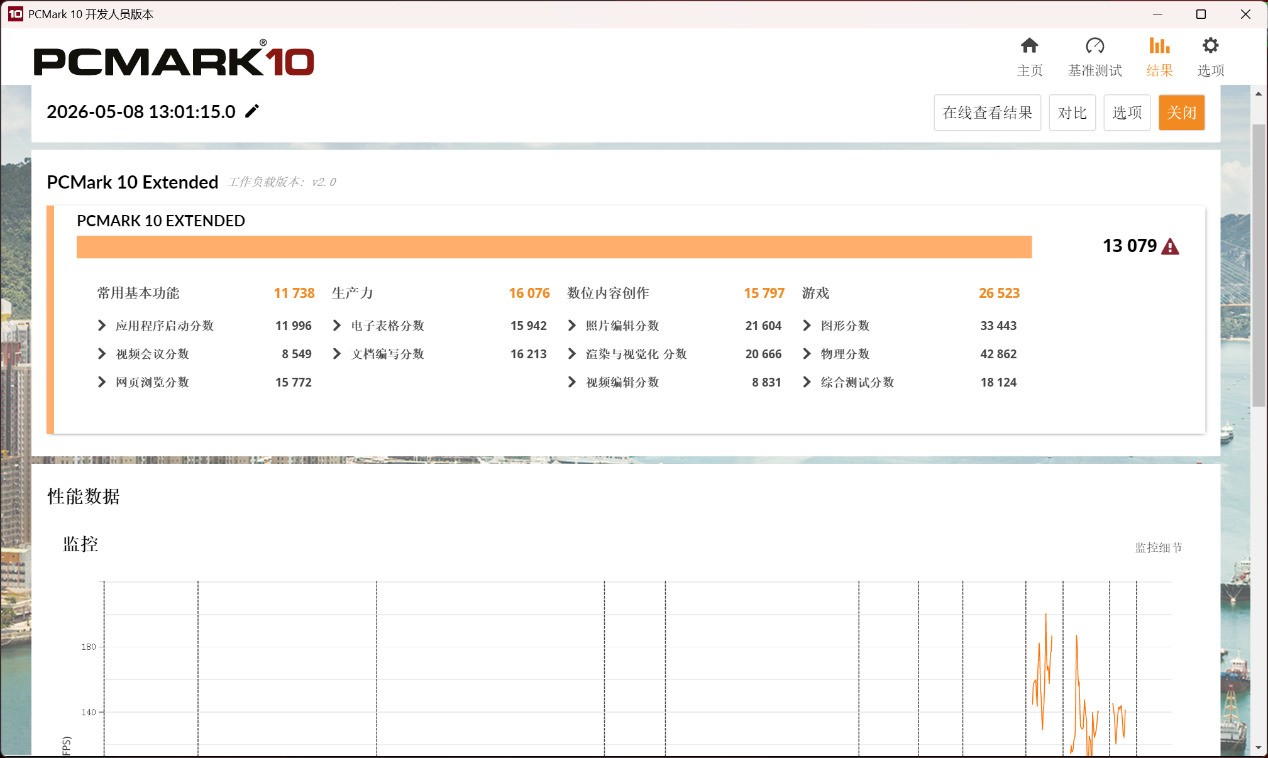Image resolution: width=1268 pixels, height=758 pixels.
Task: Click the 选项 button near 关闭
Action: [1127, 113]
